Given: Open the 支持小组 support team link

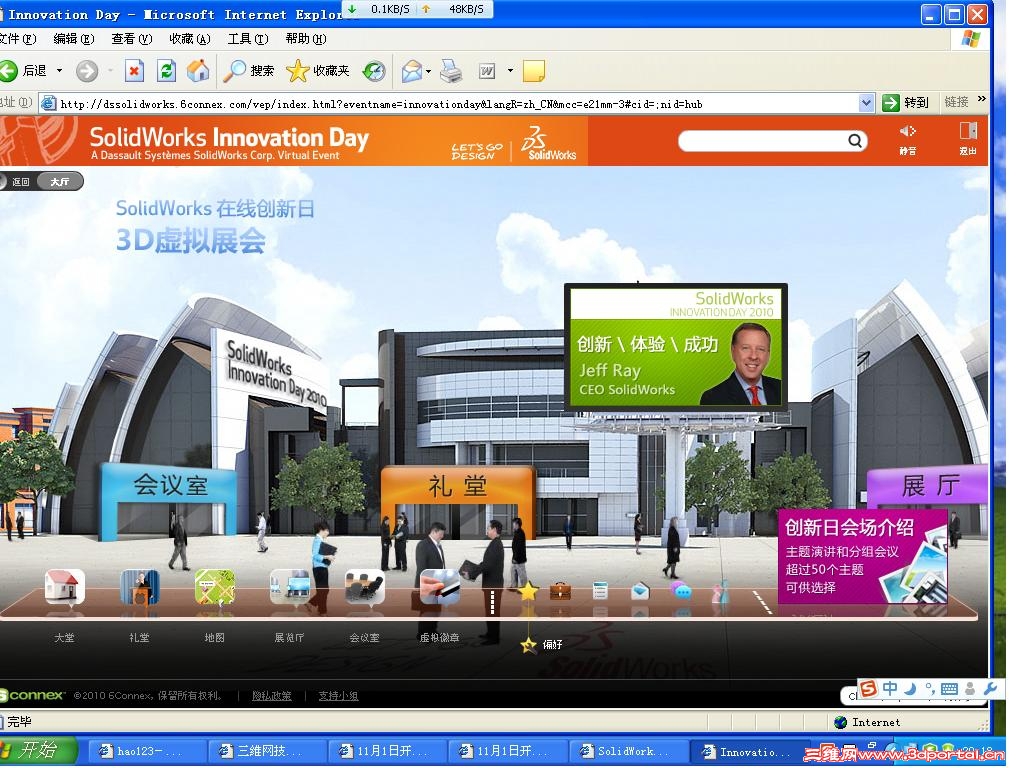Looking at the screenshot, I should click(x=338, y=696).
